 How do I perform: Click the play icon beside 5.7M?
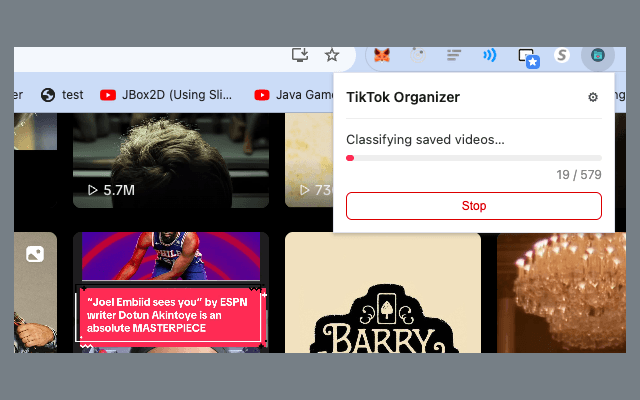(93, 190)
